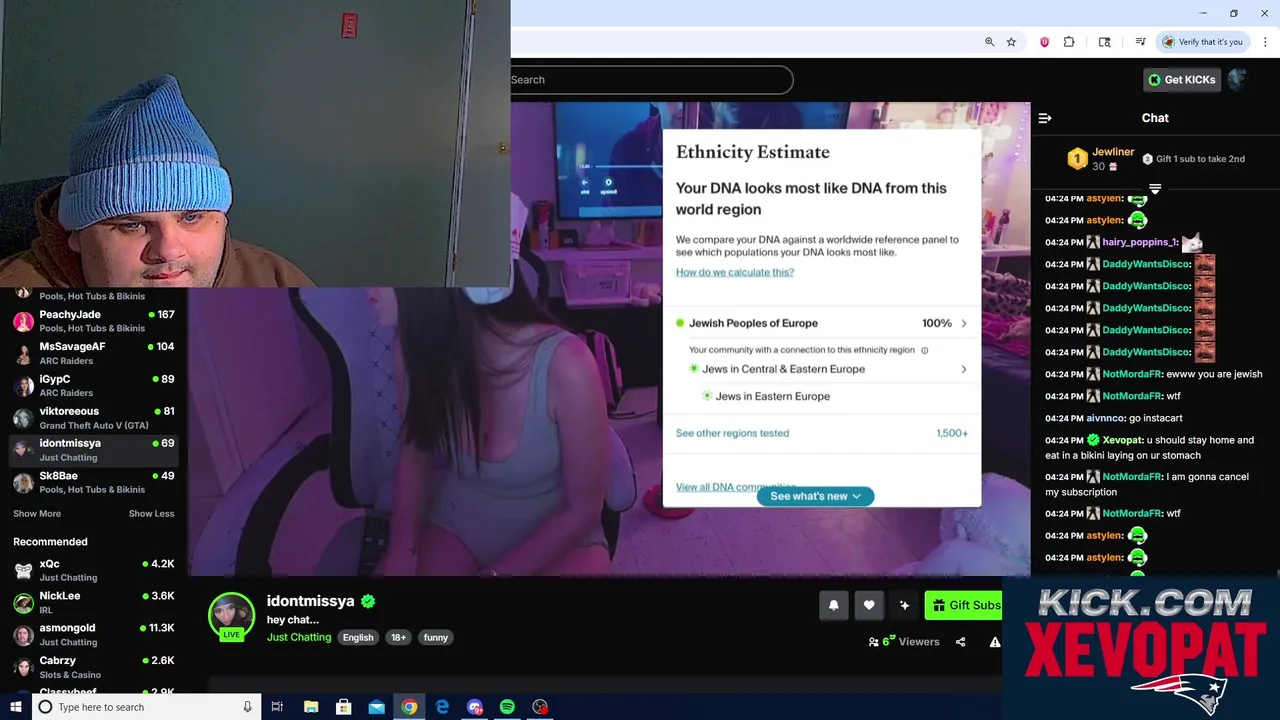Viewport: 1280px width, 720px height.
Task: Click the info icon beside ethnicity region text
Action: point(924,350)
